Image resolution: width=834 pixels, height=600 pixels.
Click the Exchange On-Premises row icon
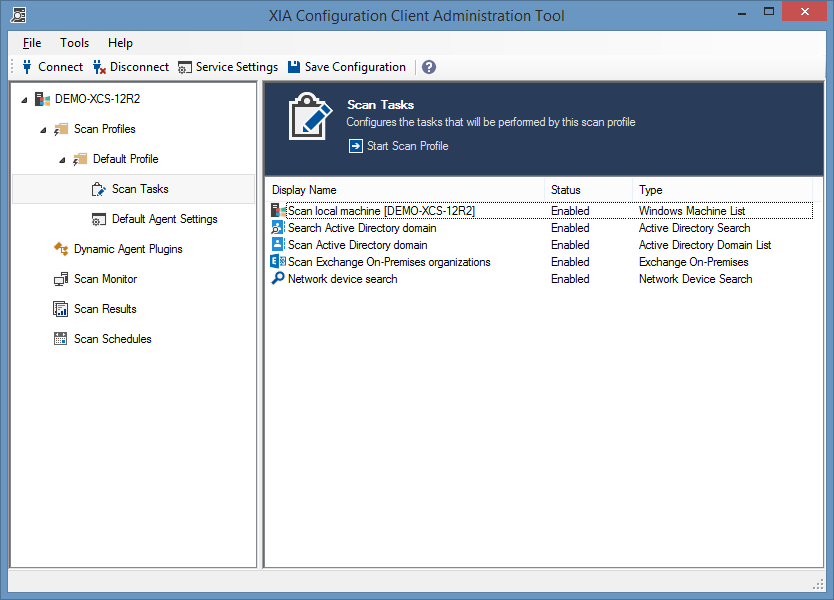click(x=278, y=262)
